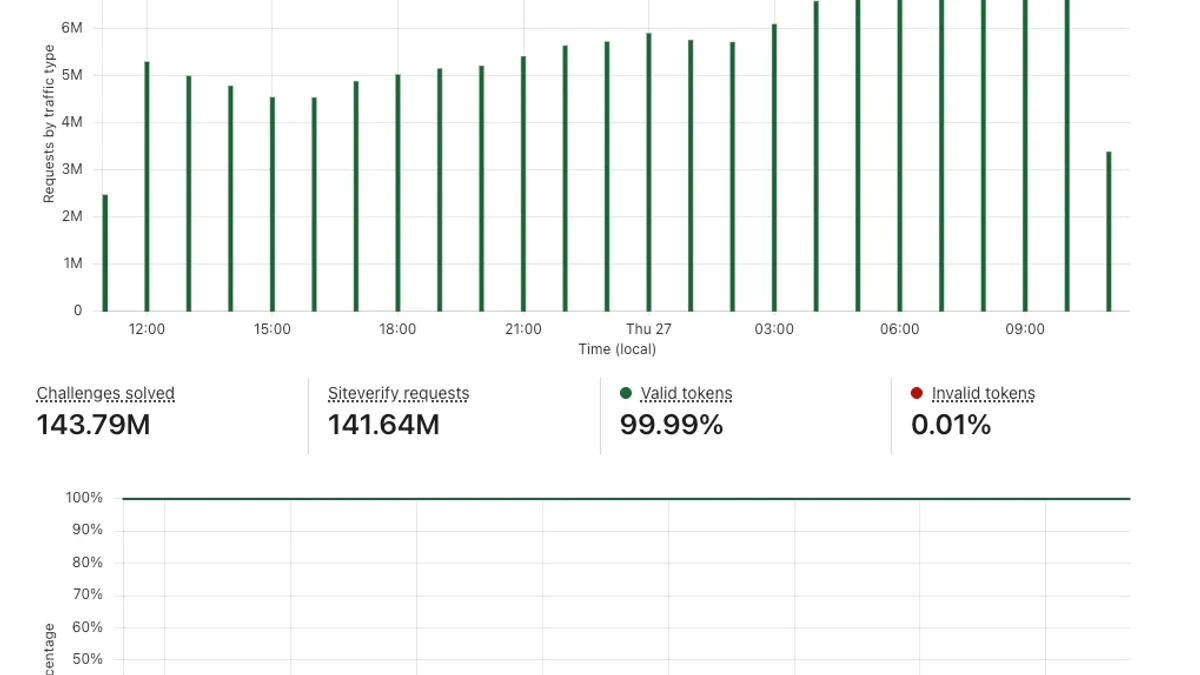Viewport: 1200px width, 675px height.
Task: Select the requests bar above 18:00
Action: 398,193
